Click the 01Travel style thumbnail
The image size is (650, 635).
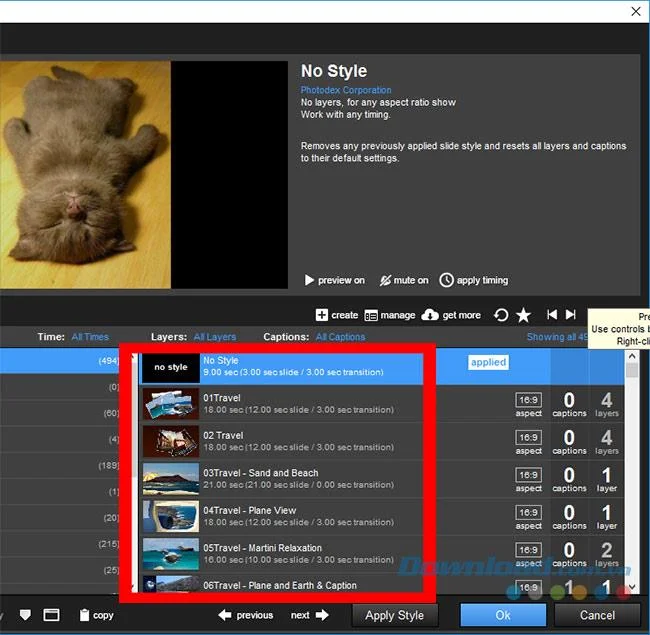(x=170, y=404)
